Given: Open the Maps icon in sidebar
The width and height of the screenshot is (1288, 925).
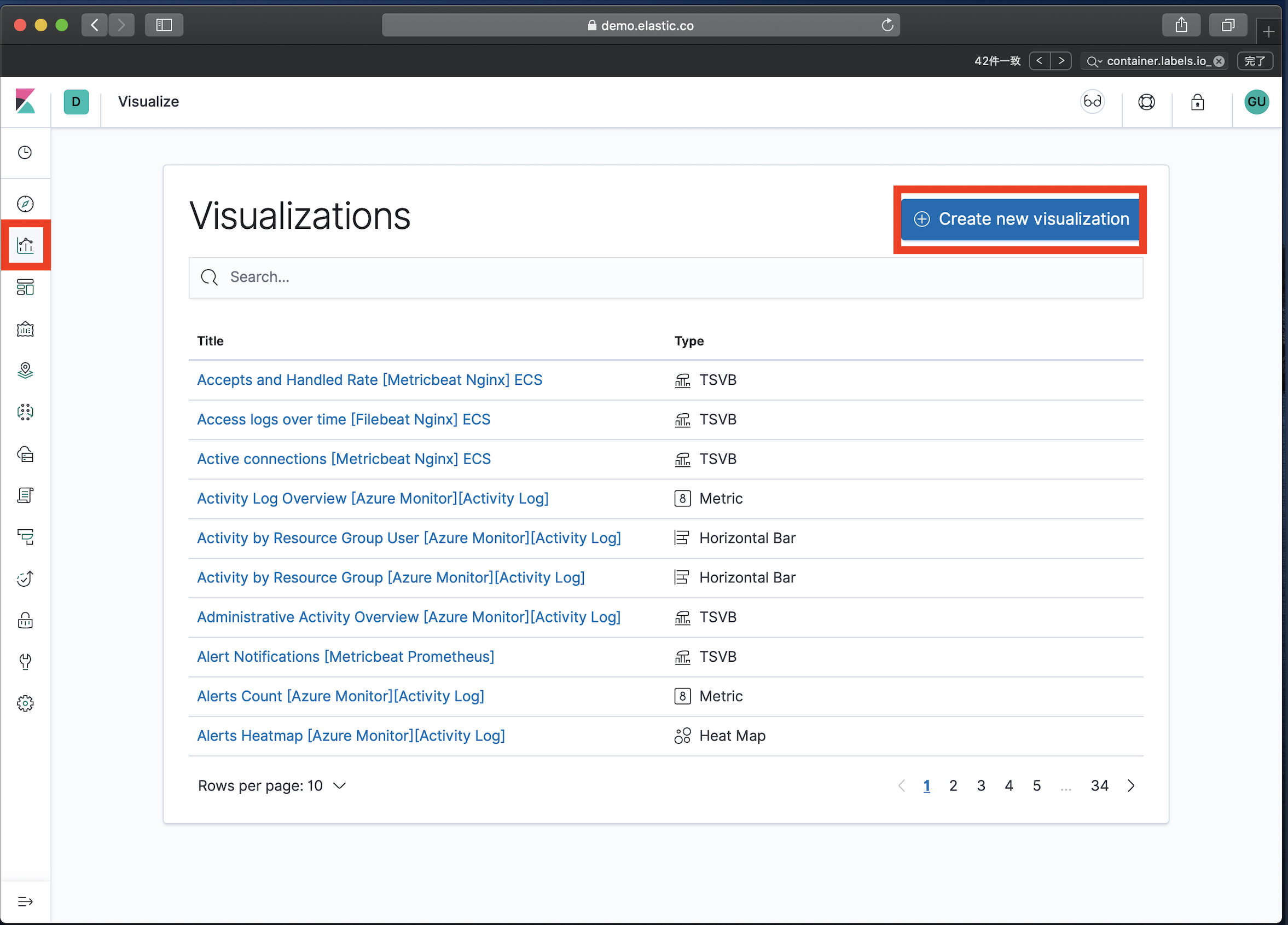Looking at the screenshot, I should (26, 371).
